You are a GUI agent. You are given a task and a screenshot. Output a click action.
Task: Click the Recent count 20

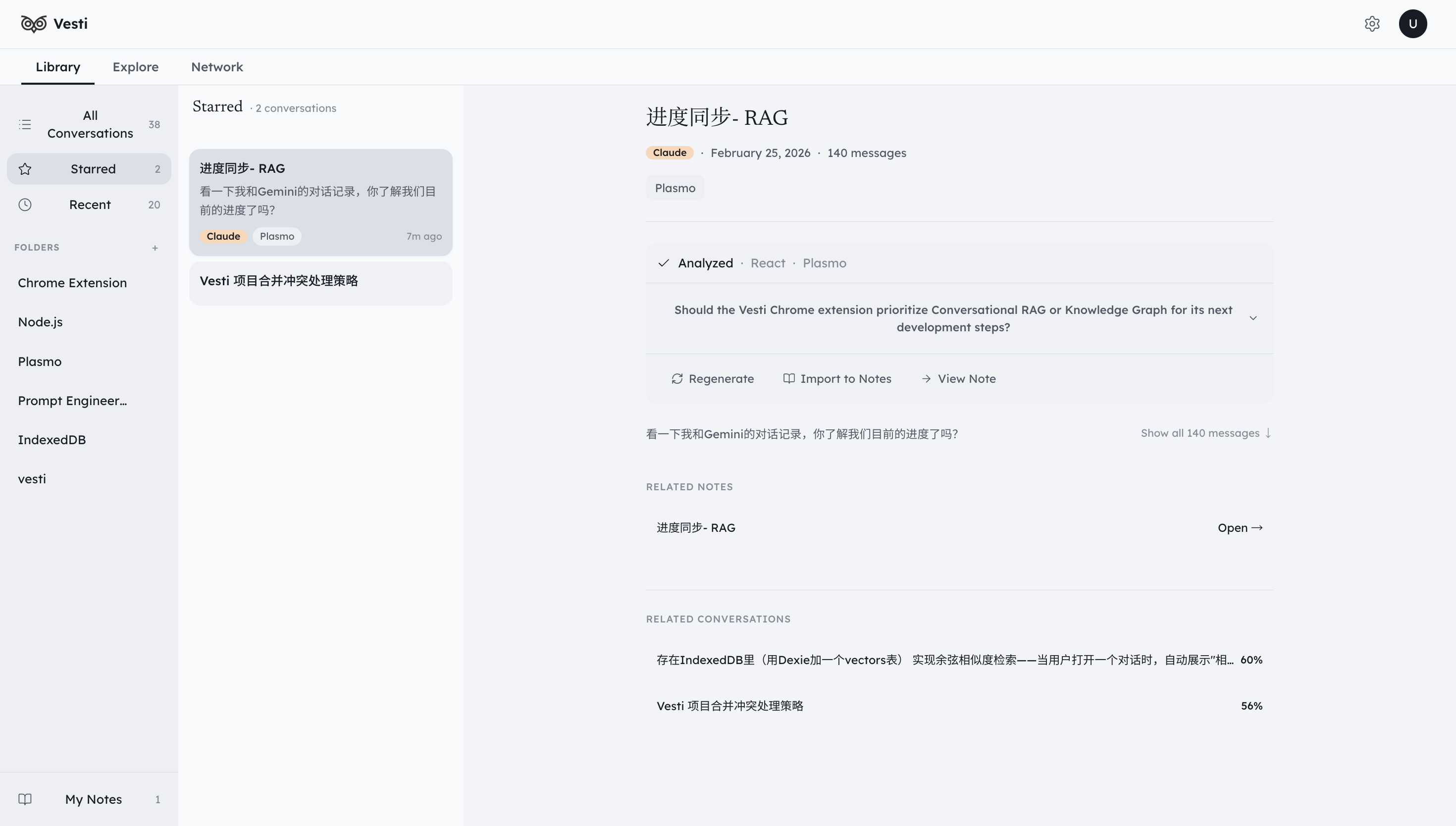[x=155, y=206]
